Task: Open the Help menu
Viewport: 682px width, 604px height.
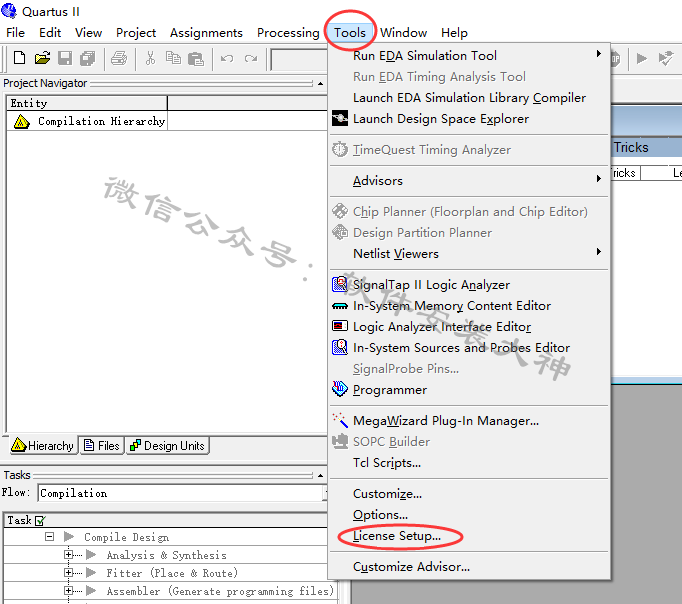Action: pyautogui.click(x=454, y=33)
